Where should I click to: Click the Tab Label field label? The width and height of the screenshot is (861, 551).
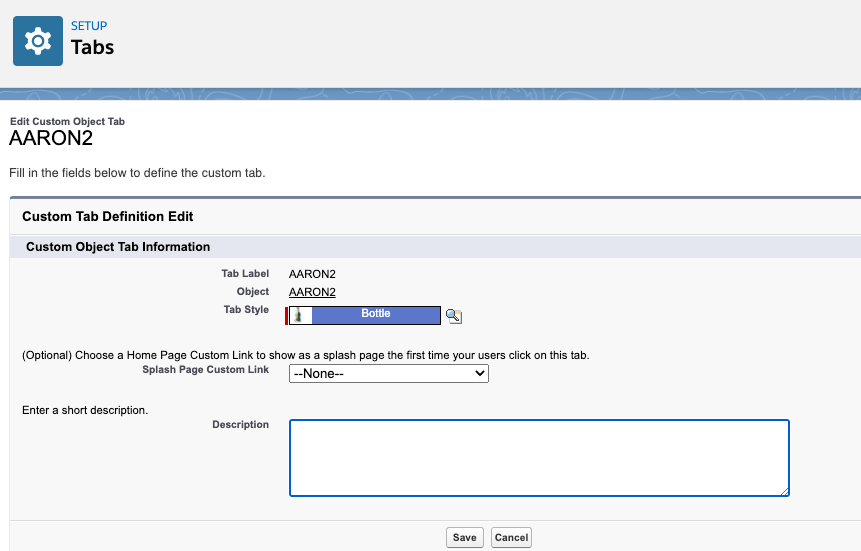(245, 274)
